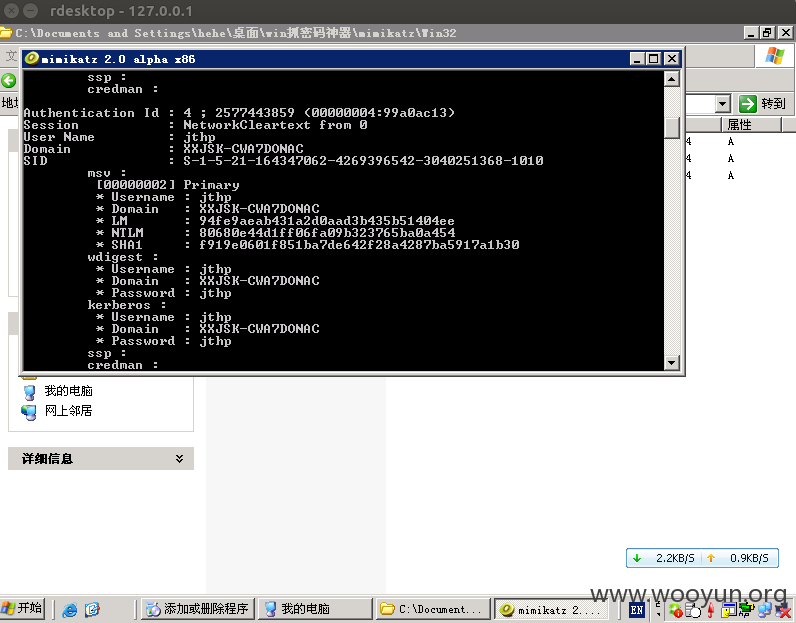Select mimikatz 2... taskbar button
This screenshot has width=796, height=623.
(x=551, y=608)
